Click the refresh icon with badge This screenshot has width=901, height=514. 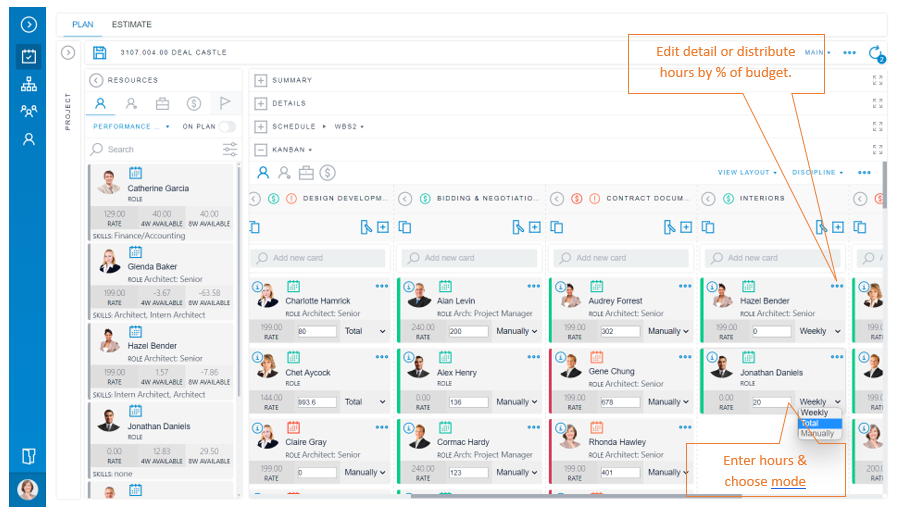point(876,53)
